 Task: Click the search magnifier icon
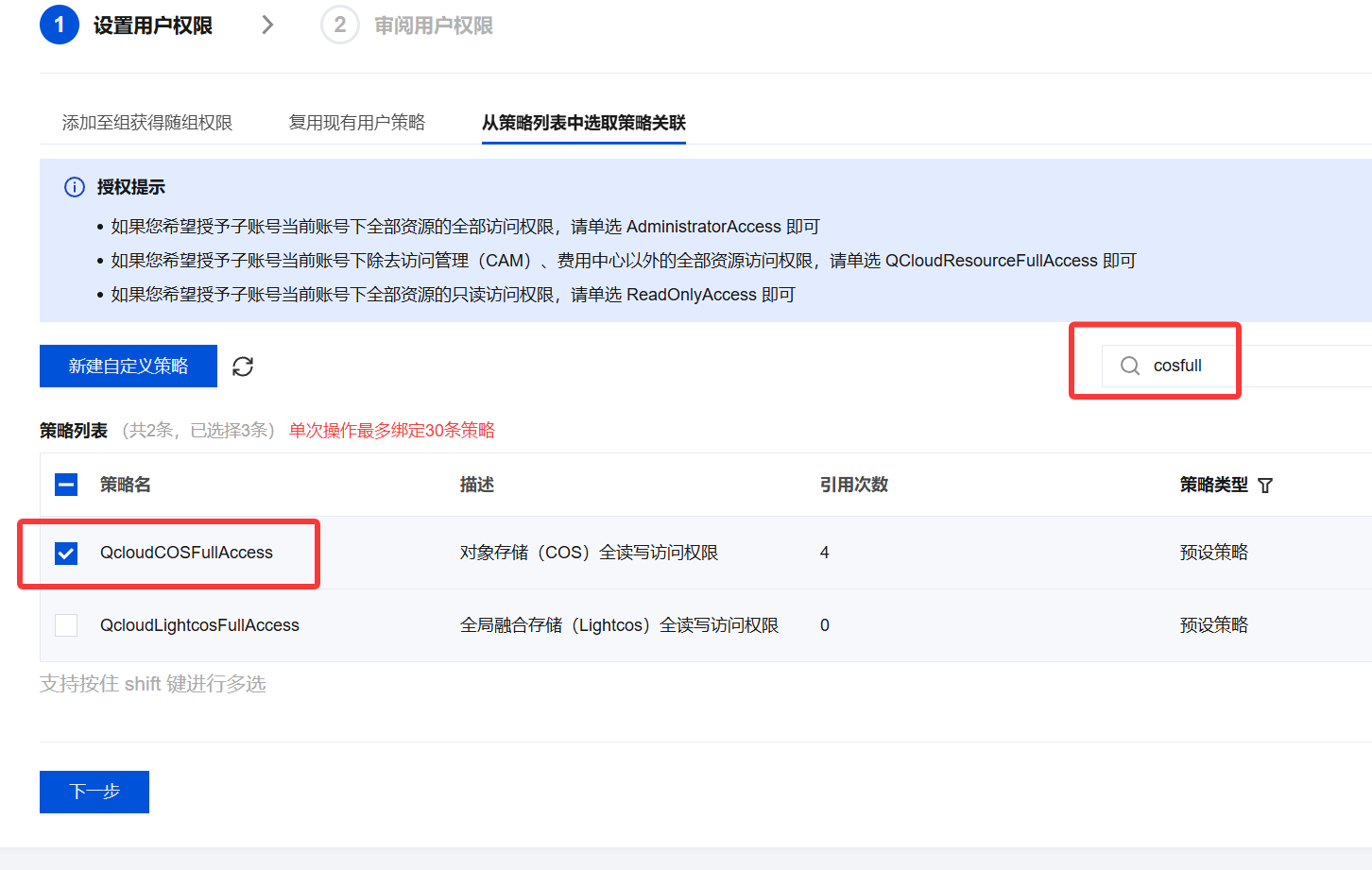coord(1129,366)
